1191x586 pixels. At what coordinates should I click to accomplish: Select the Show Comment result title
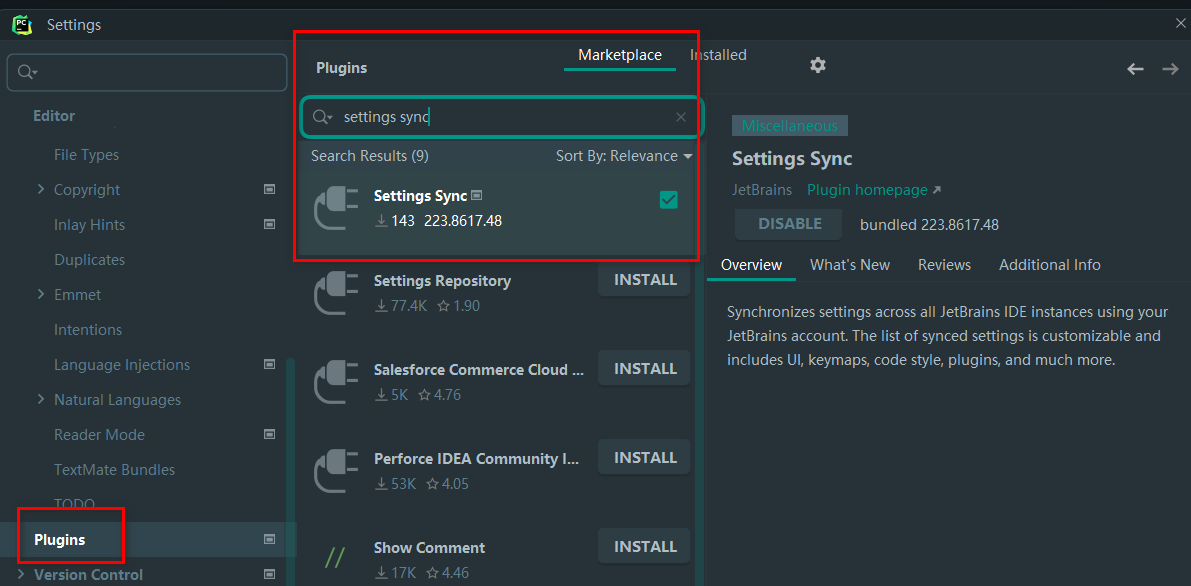429,548
